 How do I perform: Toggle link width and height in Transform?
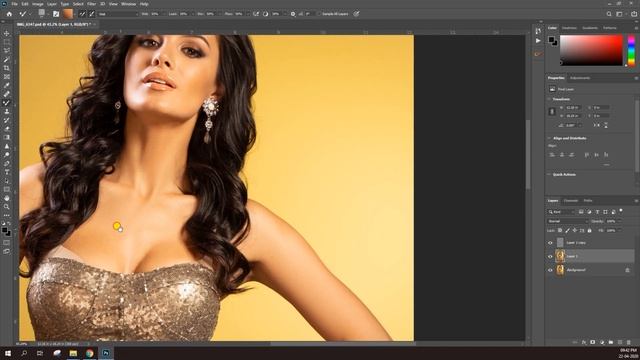[552, 111]
